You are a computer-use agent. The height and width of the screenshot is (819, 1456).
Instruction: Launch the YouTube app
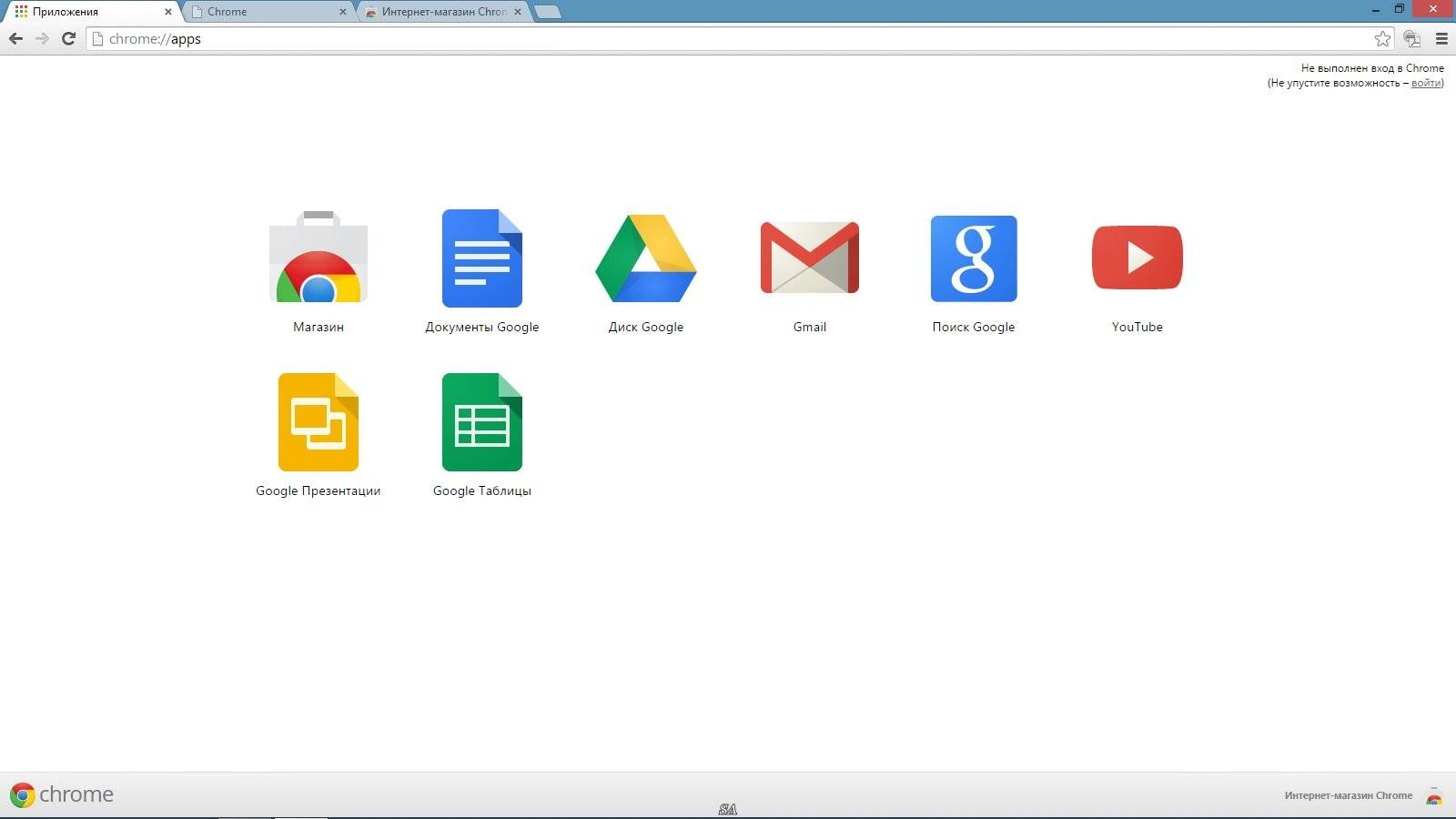tap(1137, 258)
